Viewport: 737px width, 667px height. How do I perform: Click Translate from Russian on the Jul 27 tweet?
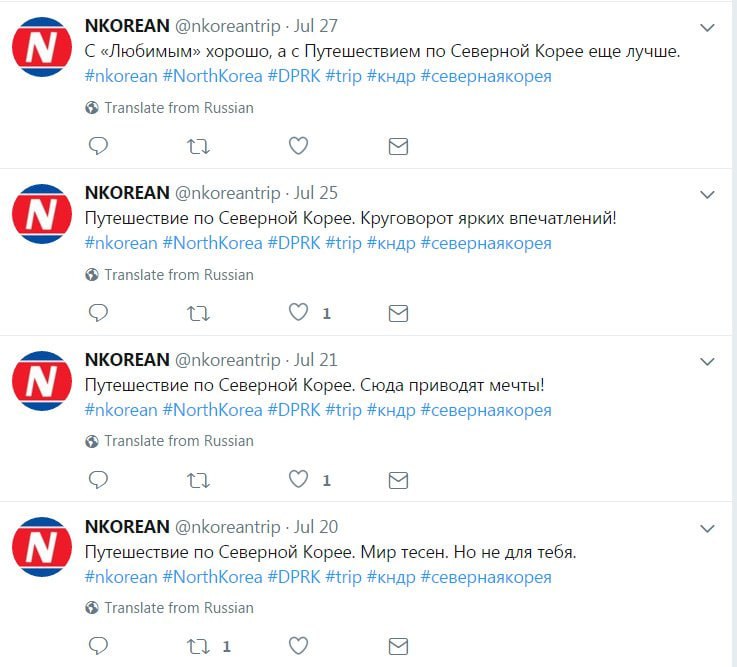point(179,108)
